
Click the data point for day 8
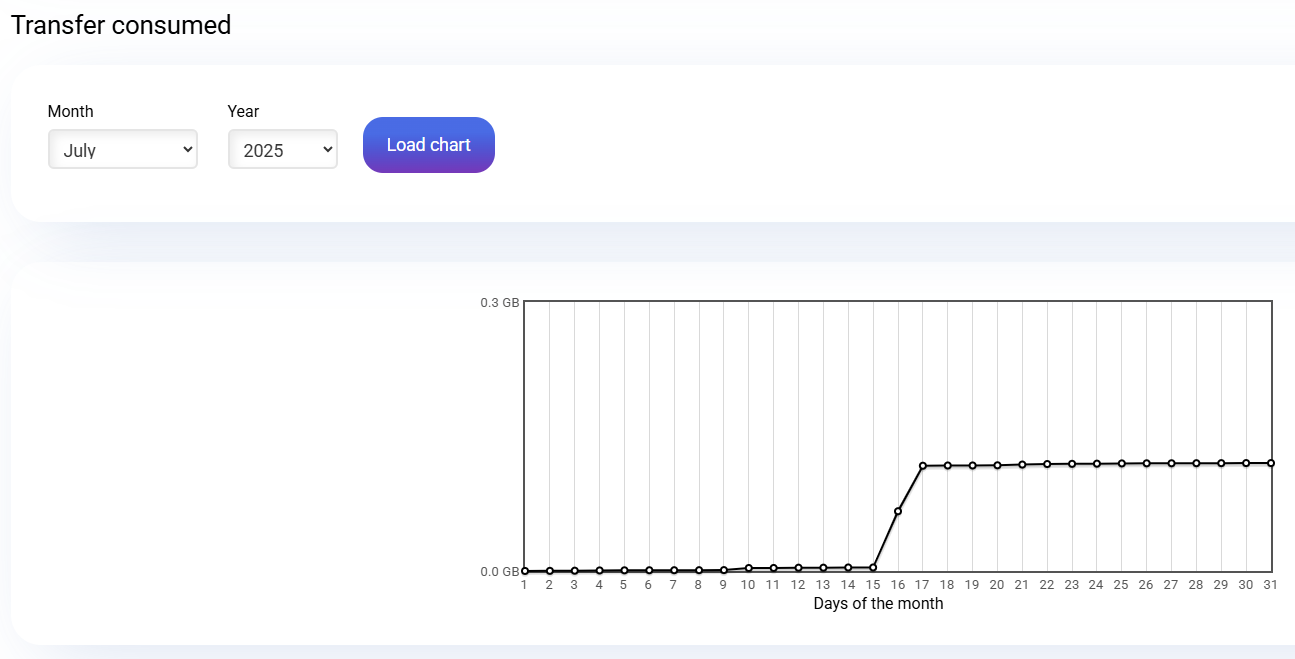tap(699, 570)
